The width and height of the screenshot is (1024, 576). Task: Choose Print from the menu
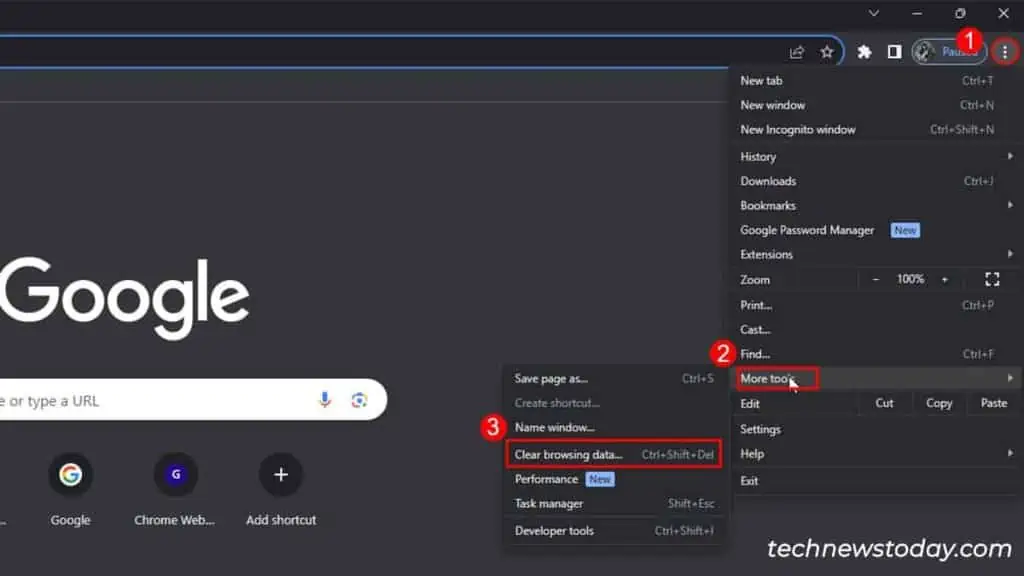tap(875, 306)
